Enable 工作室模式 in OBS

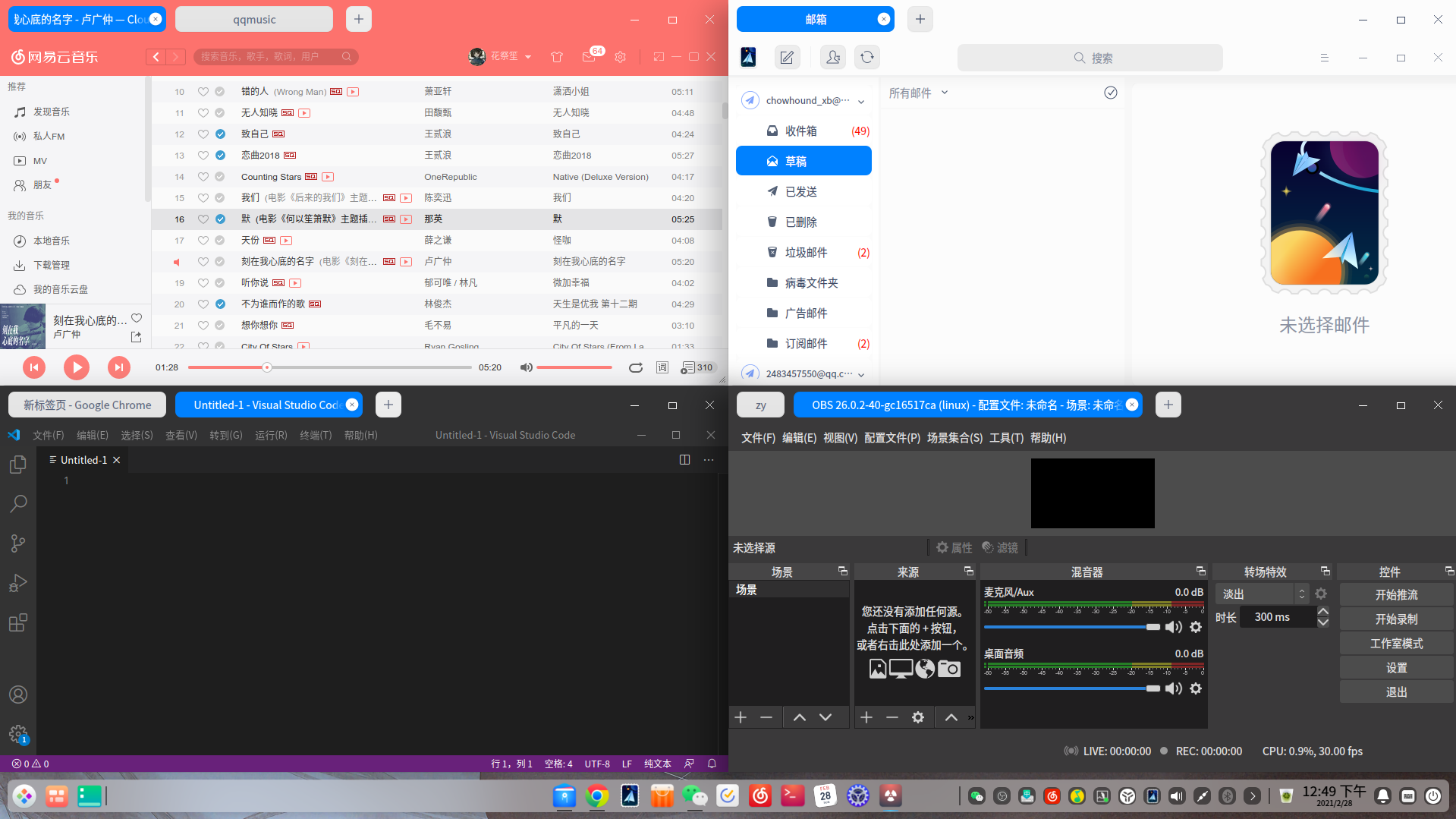(1396, 644)
